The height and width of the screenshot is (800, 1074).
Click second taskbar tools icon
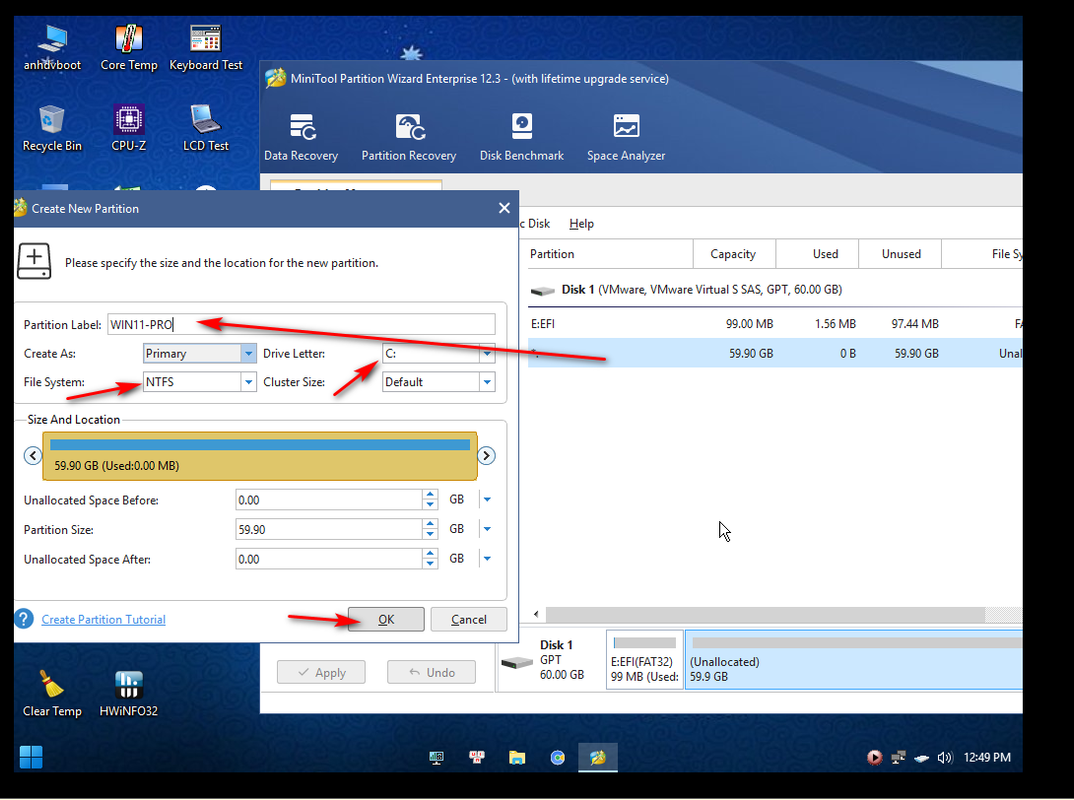click(x=477, y=757)
